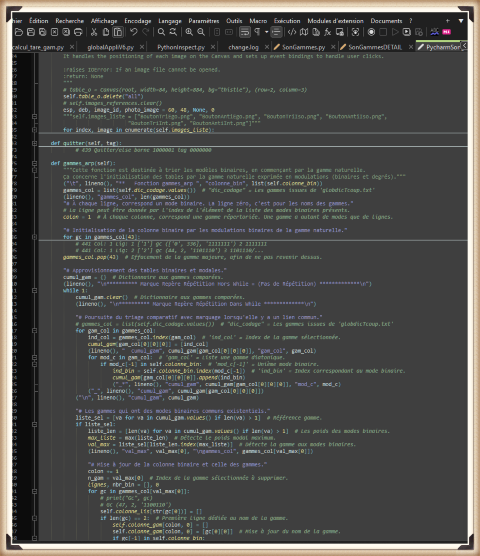Toggle the Function List panel
Image resolution: width=480 pixels, height=556 pixels.
328,32
